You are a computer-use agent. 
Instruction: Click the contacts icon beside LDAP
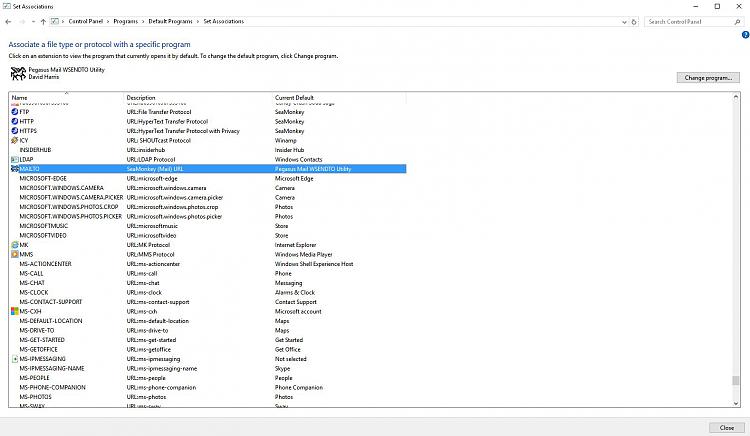pyautogui.click(x=15, y=160)
